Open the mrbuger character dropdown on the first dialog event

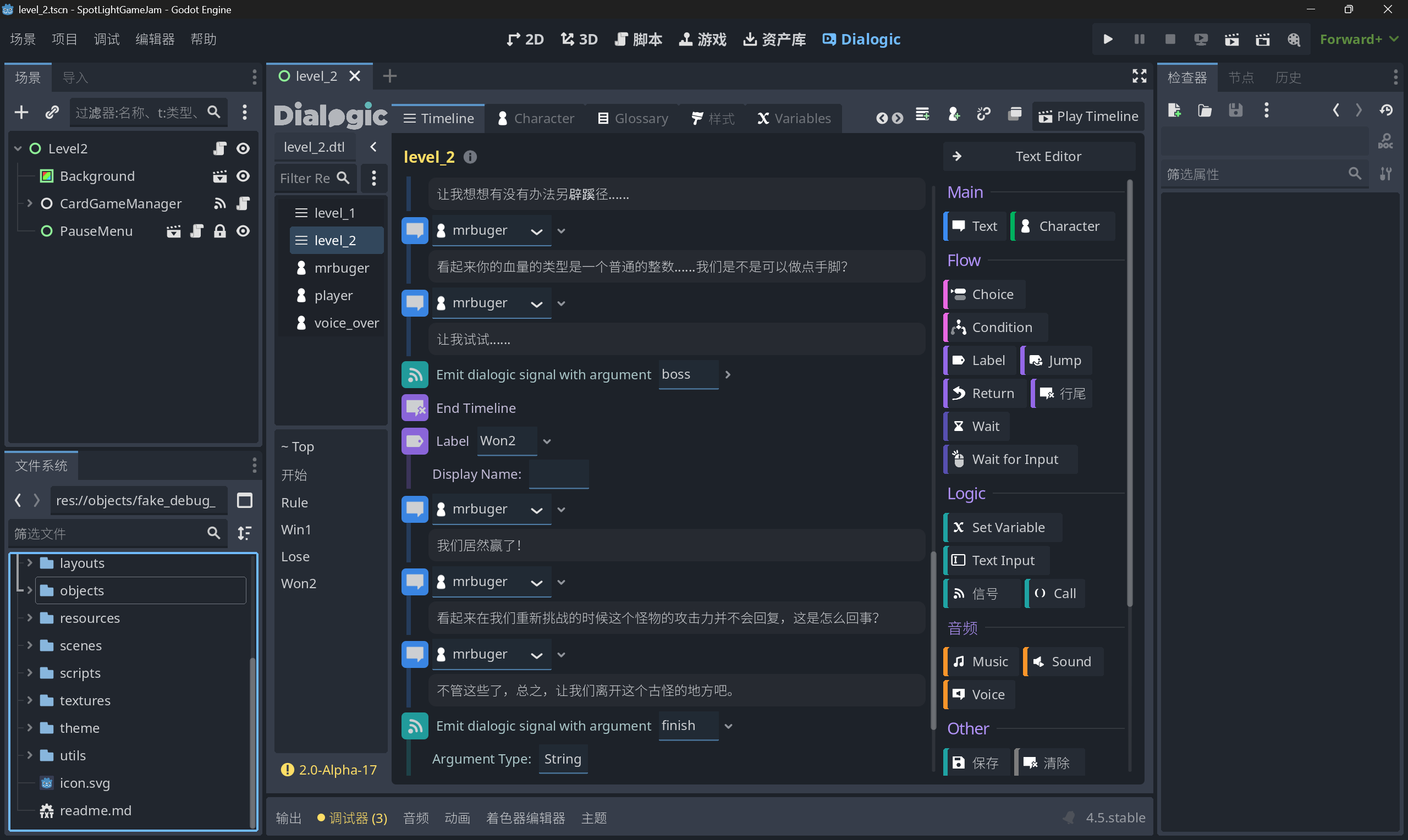pyautogui.click(x=537, y=230)
